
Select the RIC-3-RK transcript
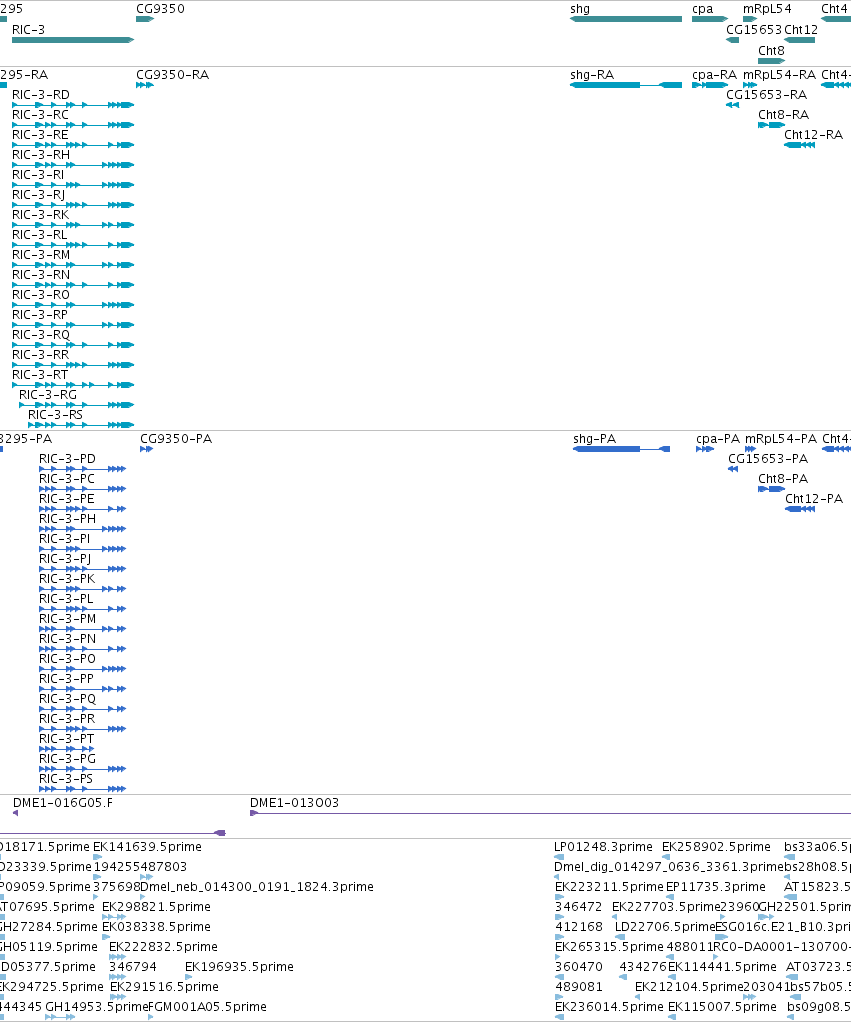[40, 215]
